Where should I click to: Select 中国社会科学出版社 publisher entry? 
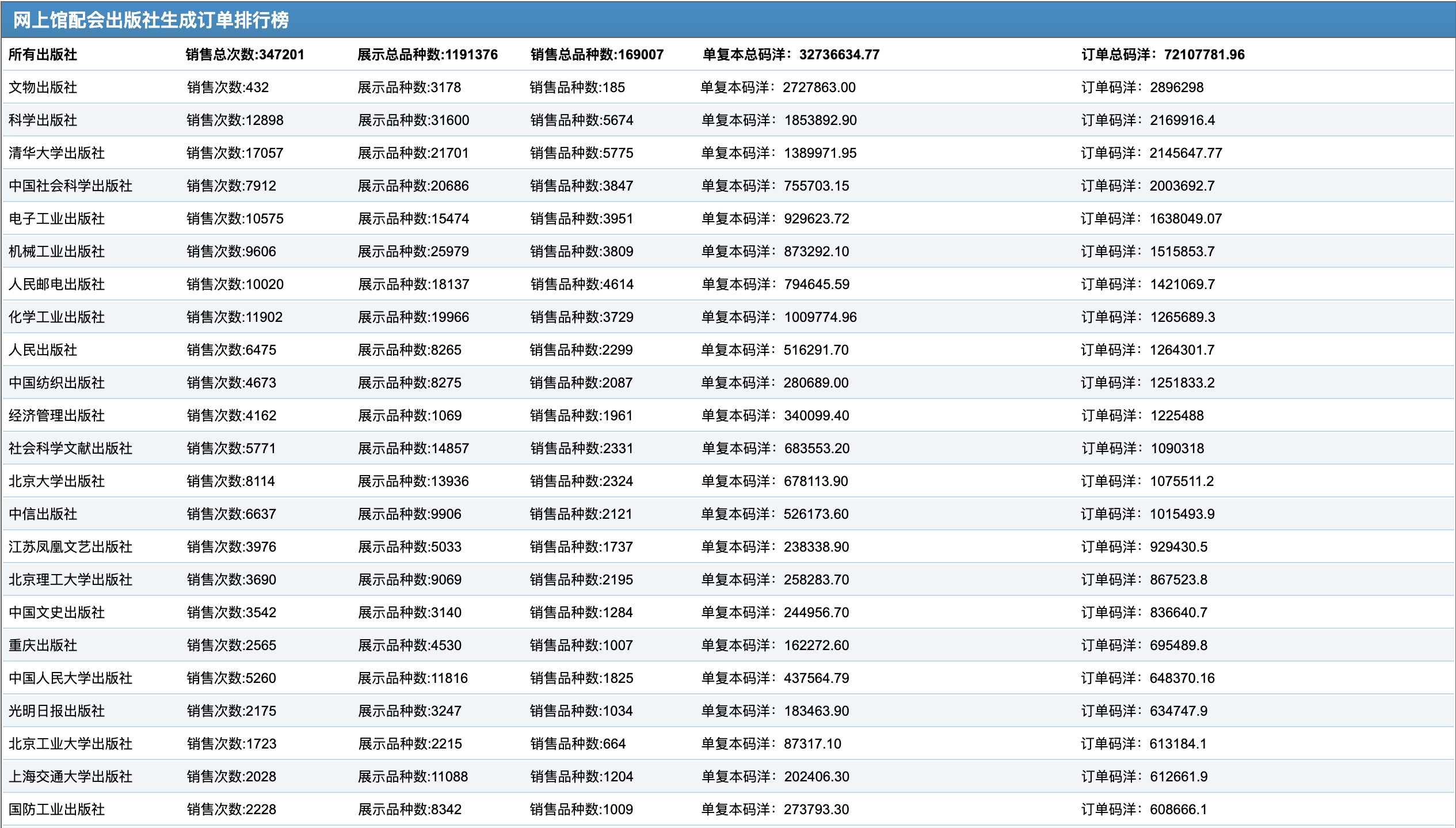pos(70,186)
